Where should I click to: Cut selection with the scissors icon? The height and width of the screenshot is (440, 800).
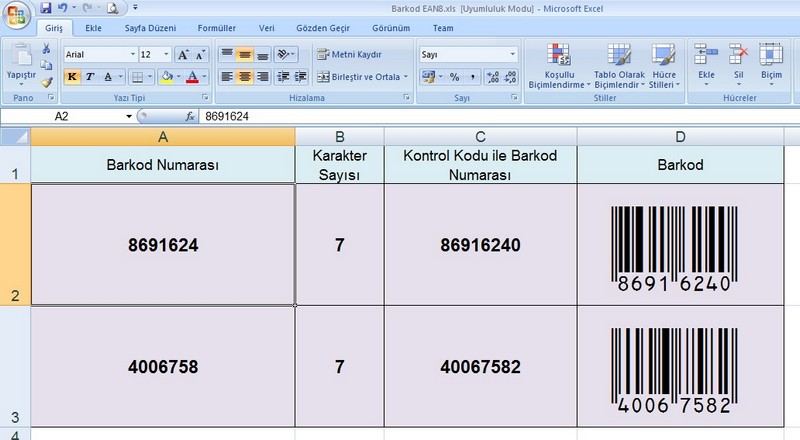click(x=46, y=49)
